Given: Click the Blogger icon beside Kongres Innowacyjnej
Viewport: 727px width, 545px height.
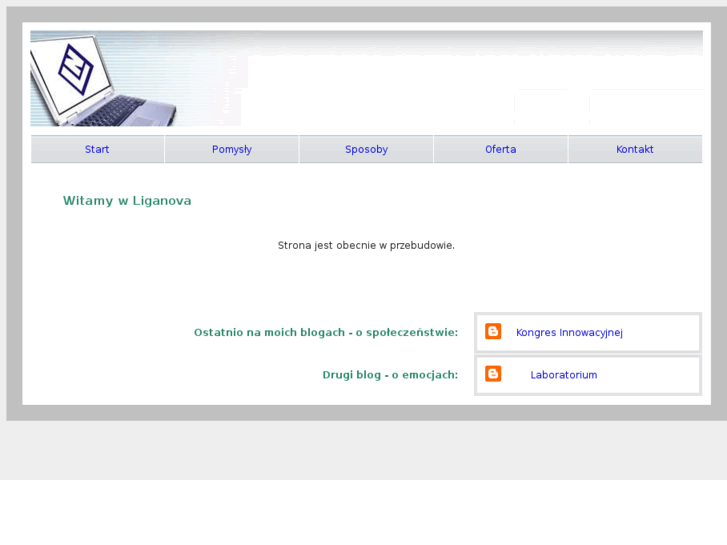Looking at the screenshot, I should [x=493, y=331].
